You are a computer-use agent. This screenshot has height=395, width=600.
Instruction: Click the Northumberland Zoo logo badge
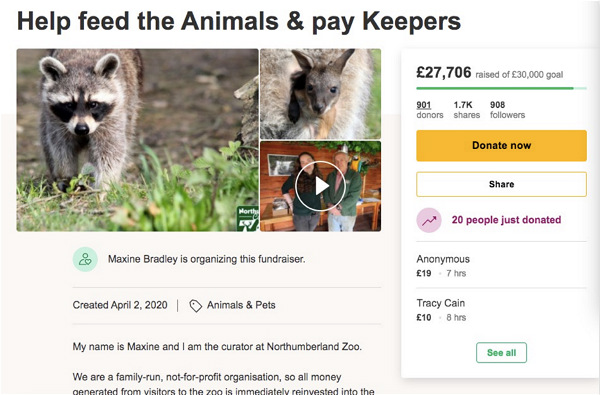(x=247, y=219)
